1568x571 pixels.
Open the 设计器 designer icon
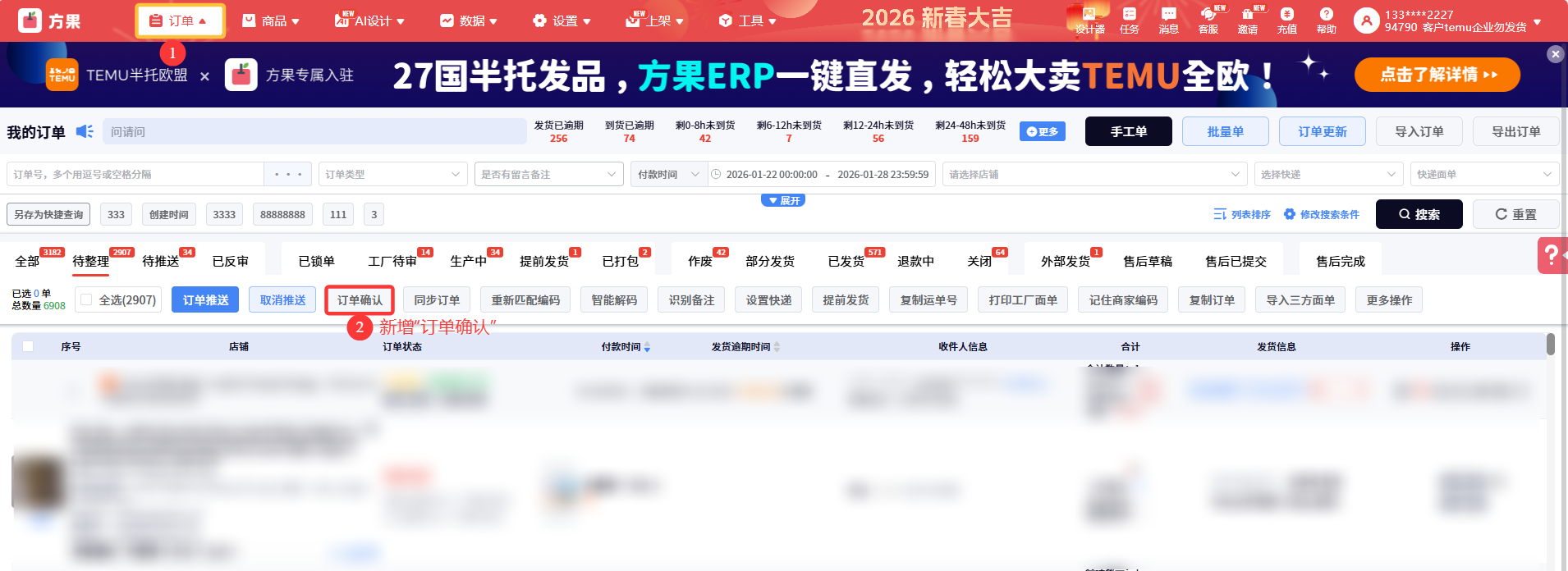tap(1089, 21)
